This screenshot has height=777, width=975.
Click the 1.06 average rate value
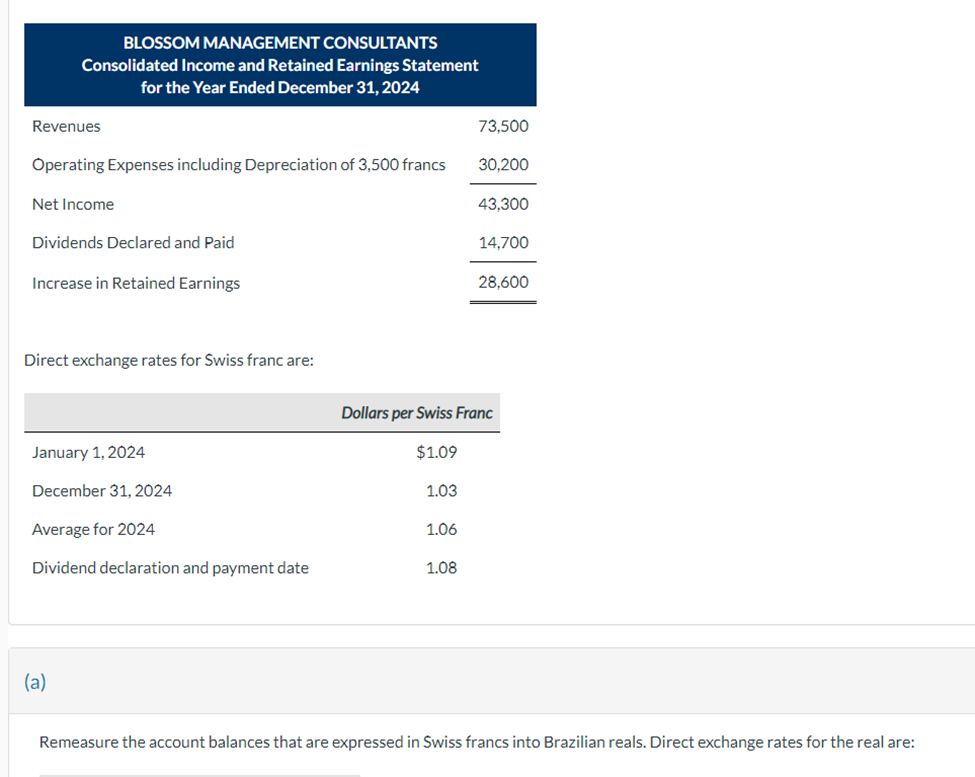point(441,530)
